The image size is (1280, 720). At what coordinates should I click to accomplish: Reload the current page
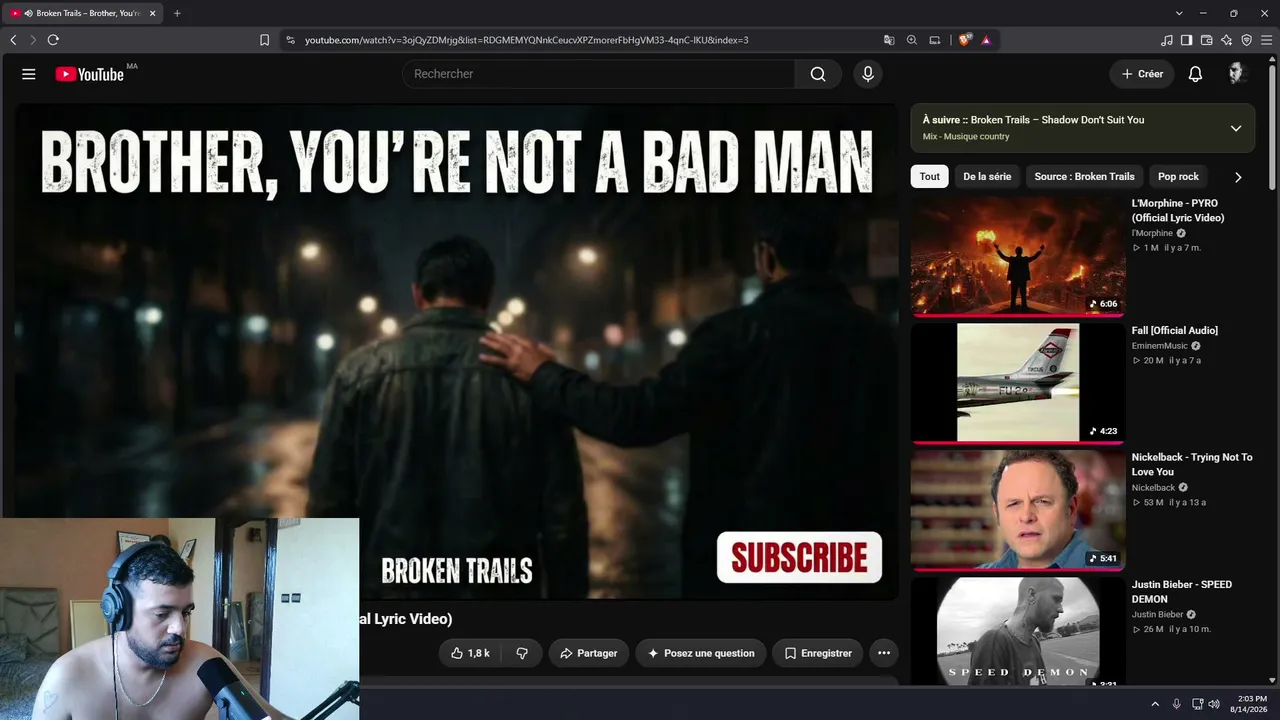point(53,40)
